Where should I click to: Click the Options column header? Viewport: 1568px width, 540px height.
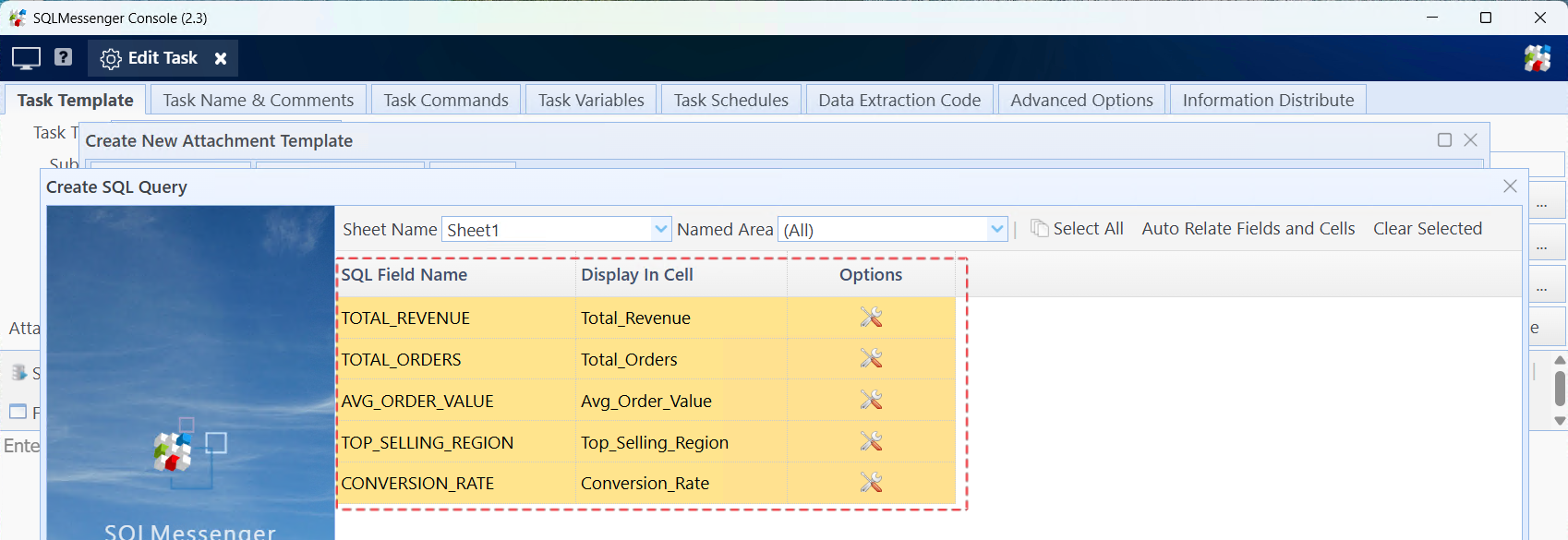871,275
